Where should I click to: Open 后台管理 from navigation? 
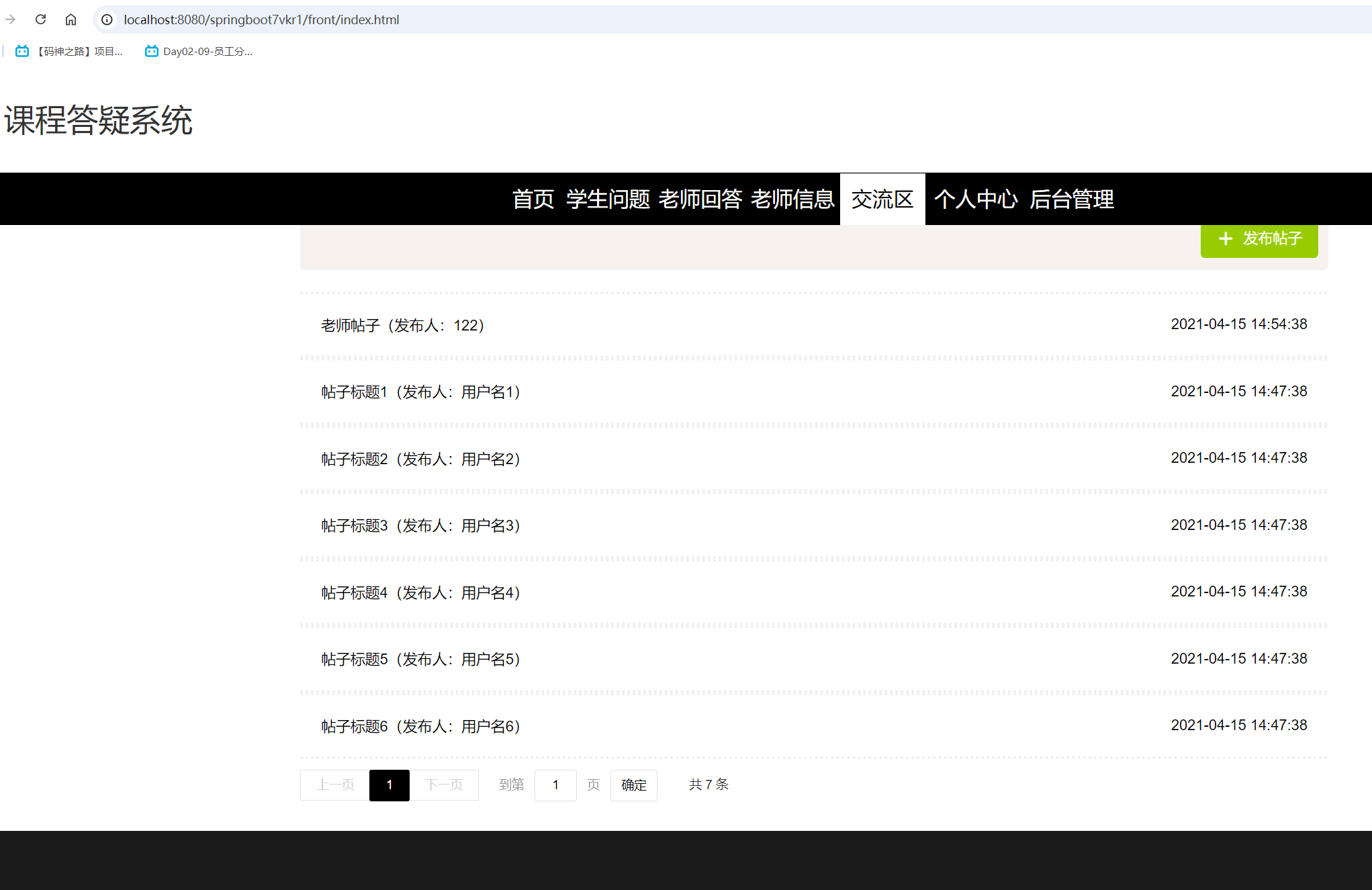pyautogui.click(x=1071, y=199)
